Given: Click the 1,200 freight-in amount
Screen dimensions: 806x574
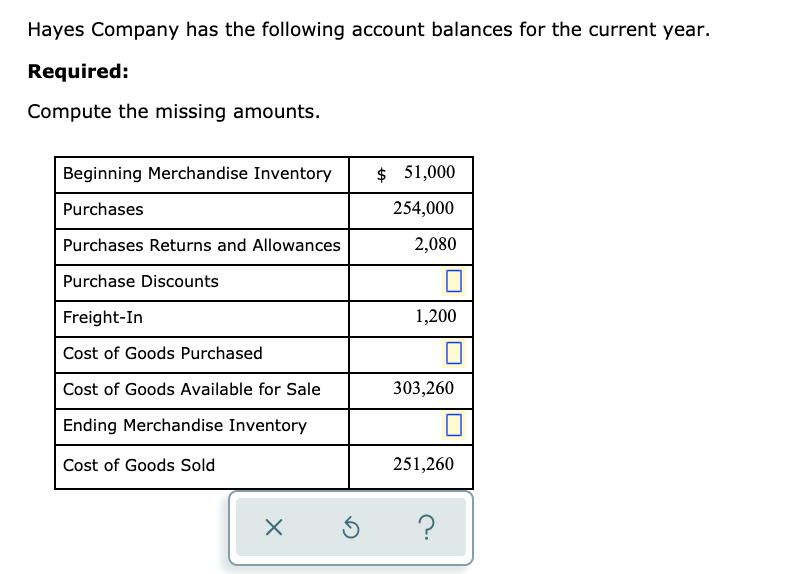Looking at the screenshot, I should click(435, 316).
